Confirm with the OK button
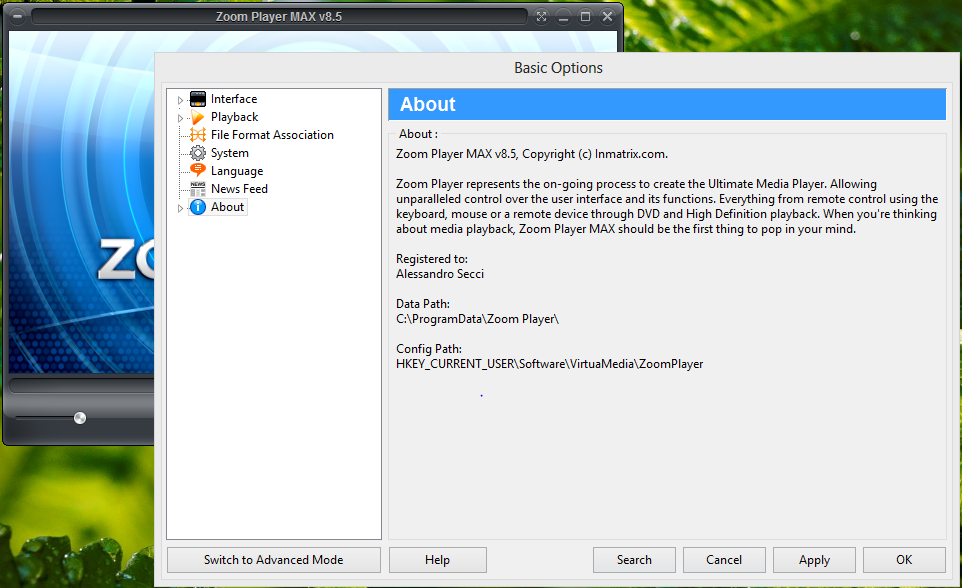Screen dimensions: 962x588 [x=904, y=560]
